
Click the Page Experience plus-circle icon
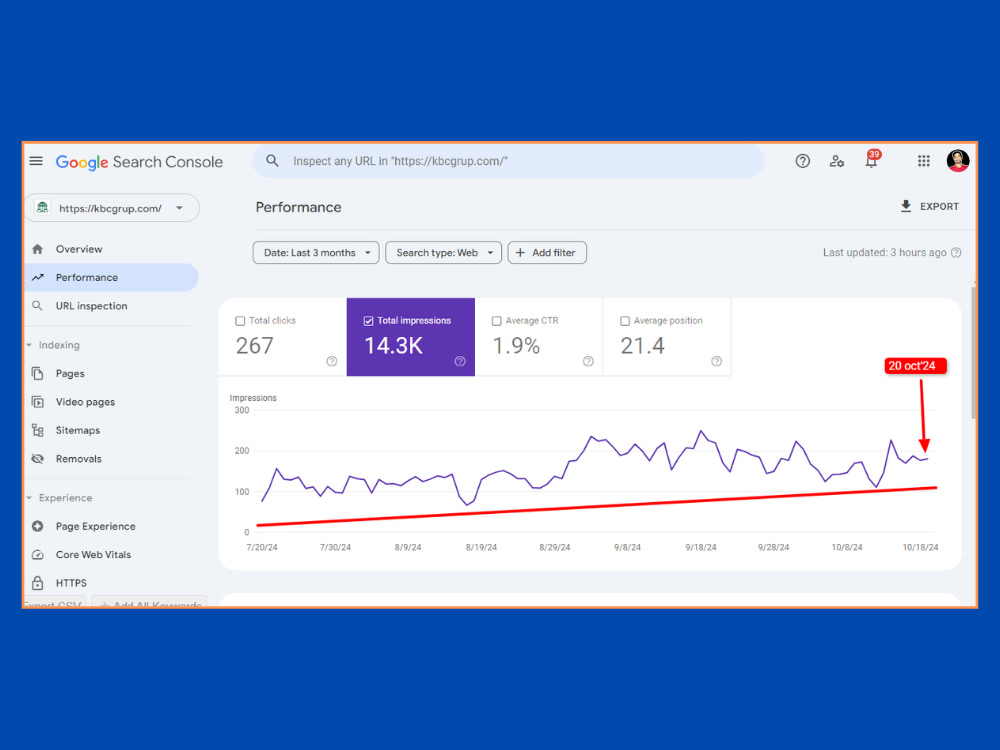tap(38, 526)
